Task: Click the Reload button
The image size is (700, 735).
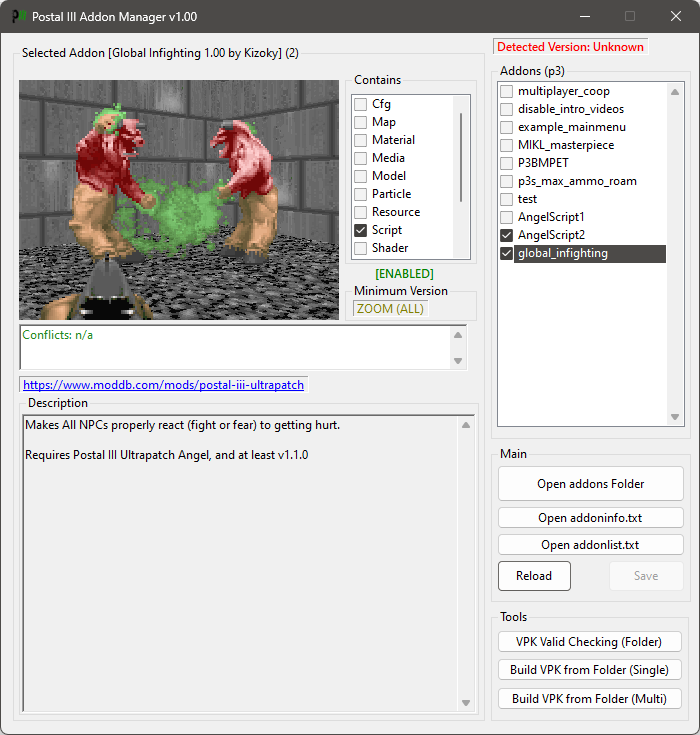Action: coord(534,576)
